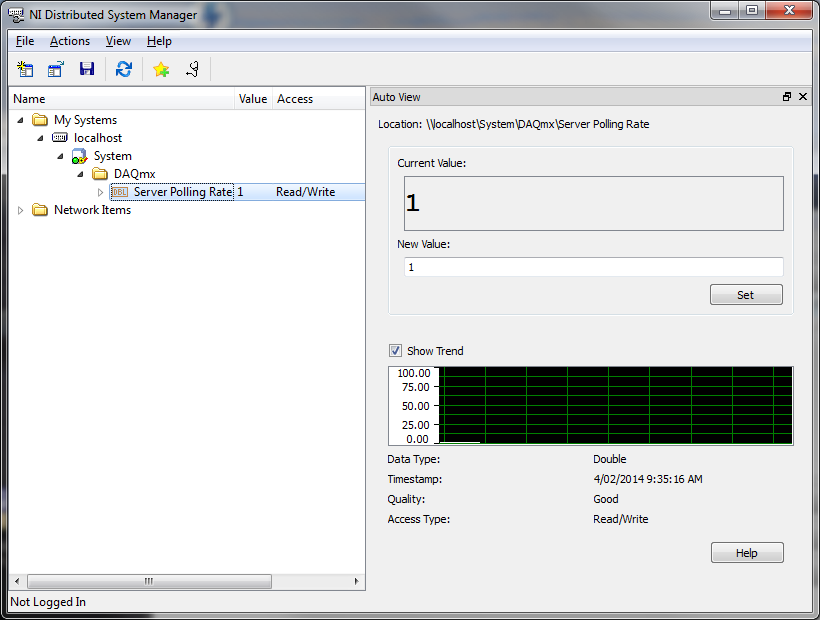Maximize the Distributed System Manager window

pyautogui.click(x=752, y=11)
